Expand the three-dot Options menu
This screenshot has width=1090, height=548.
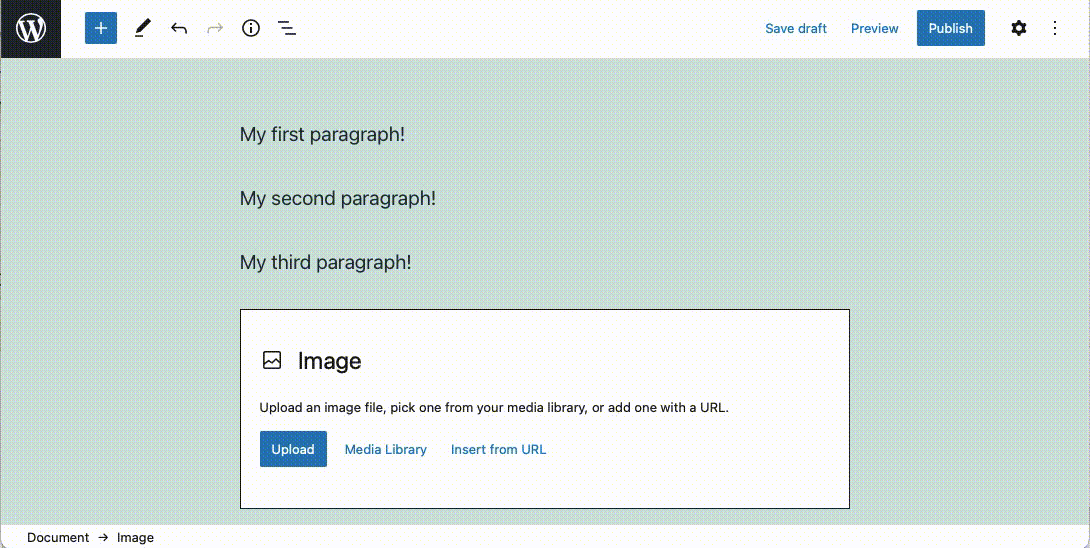pyautogui.click(x=1054, y=28)
